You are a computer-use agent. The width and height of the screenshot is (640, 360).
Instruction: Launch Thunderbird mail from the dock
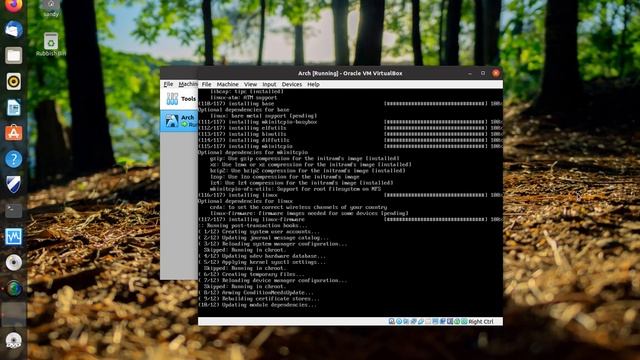(x=13, y=30)
